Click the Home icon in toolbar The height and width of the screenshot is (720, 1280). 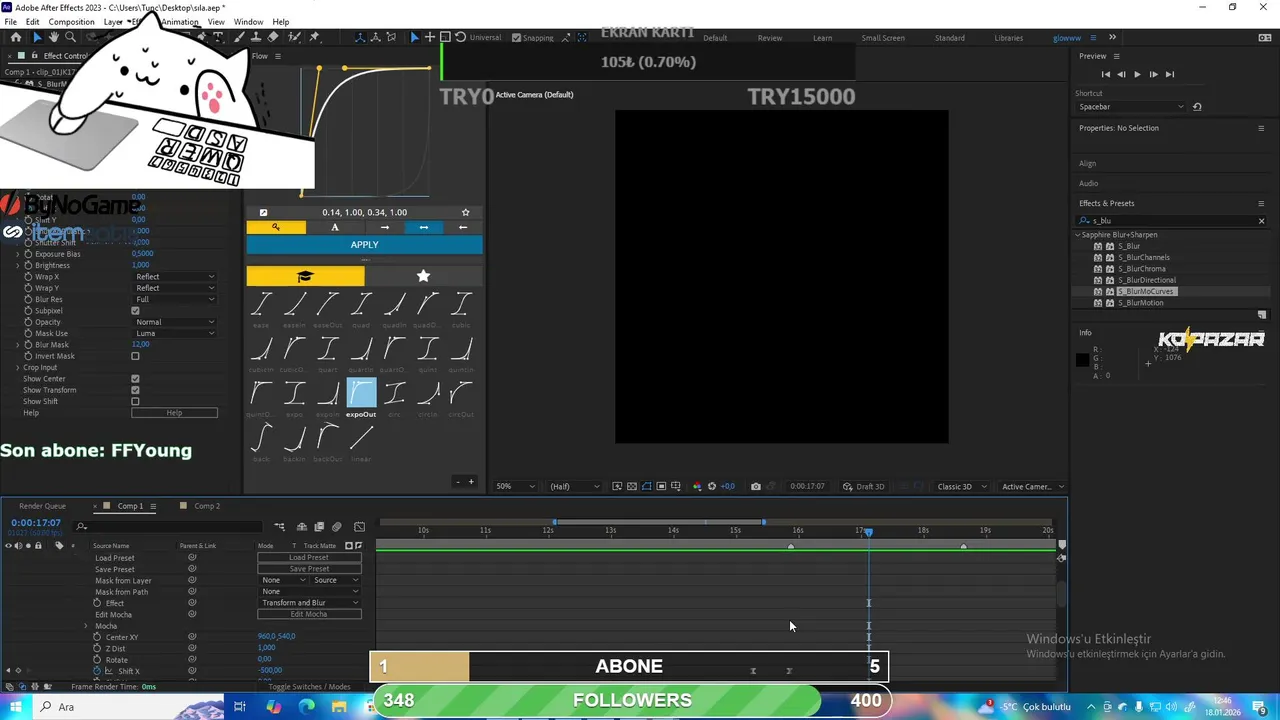tap(16, 37)
